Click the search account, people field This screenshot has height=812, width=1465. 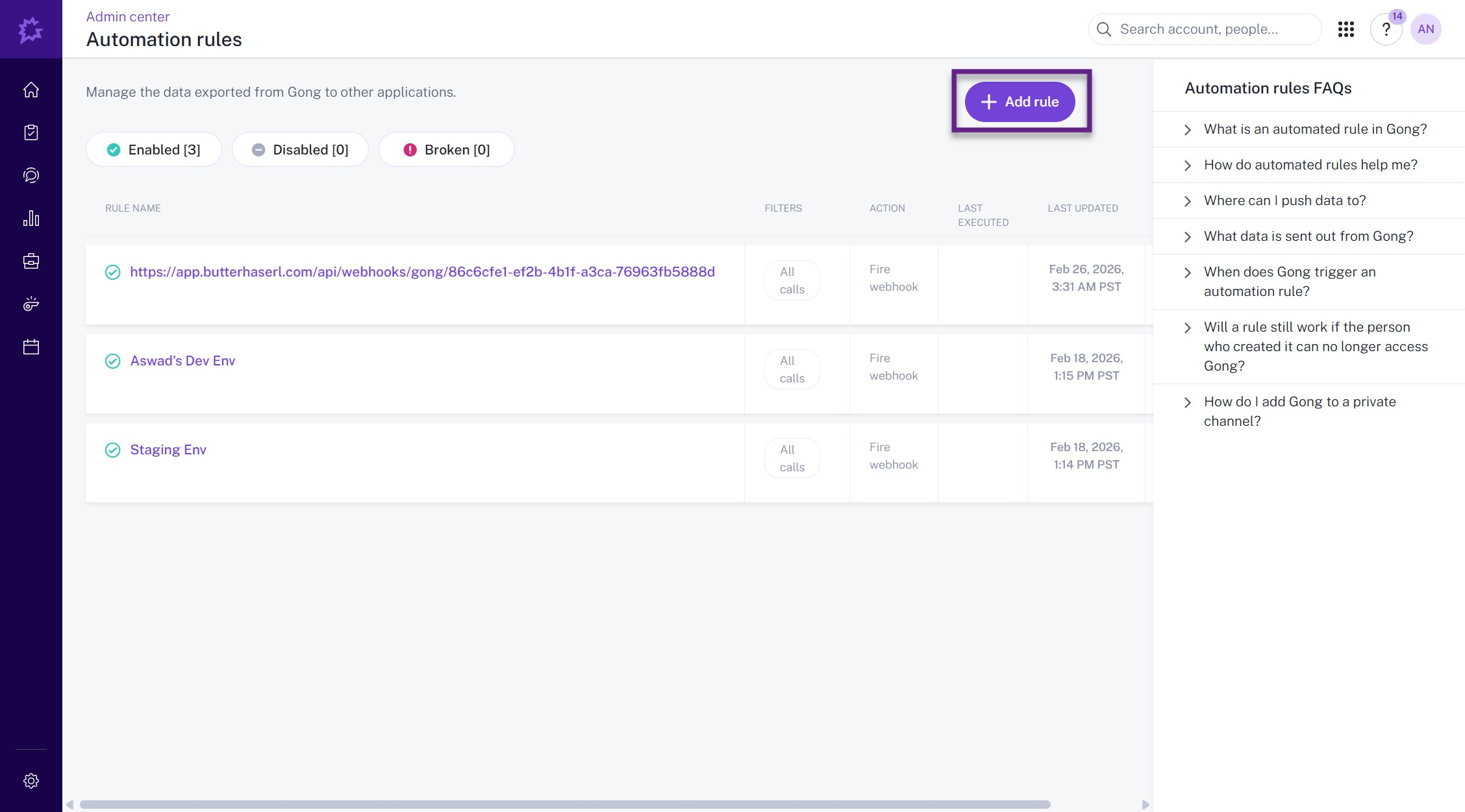[x=1205, y=29]
